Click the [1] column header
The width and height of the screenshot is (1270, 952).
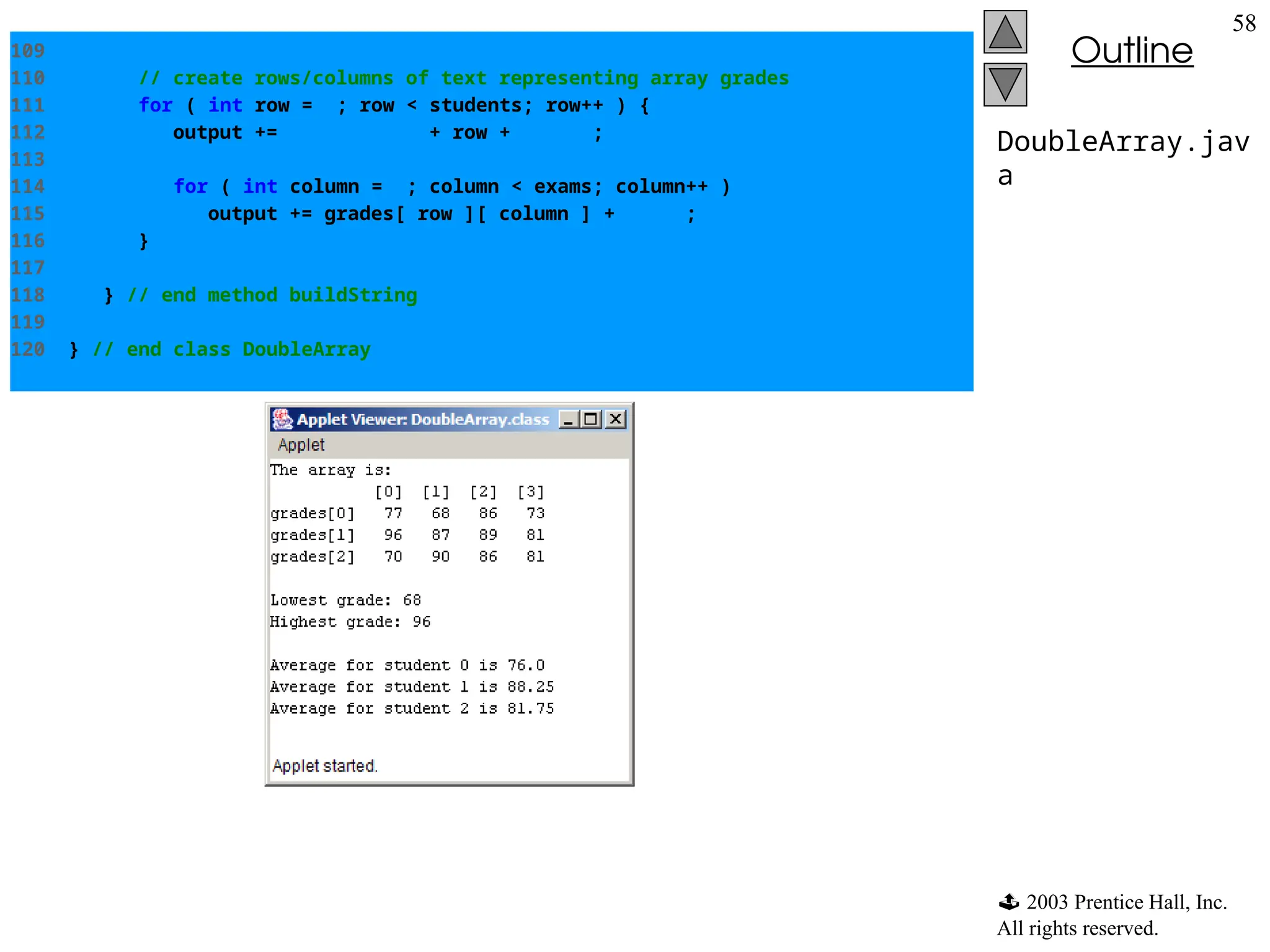pos(436,492)
